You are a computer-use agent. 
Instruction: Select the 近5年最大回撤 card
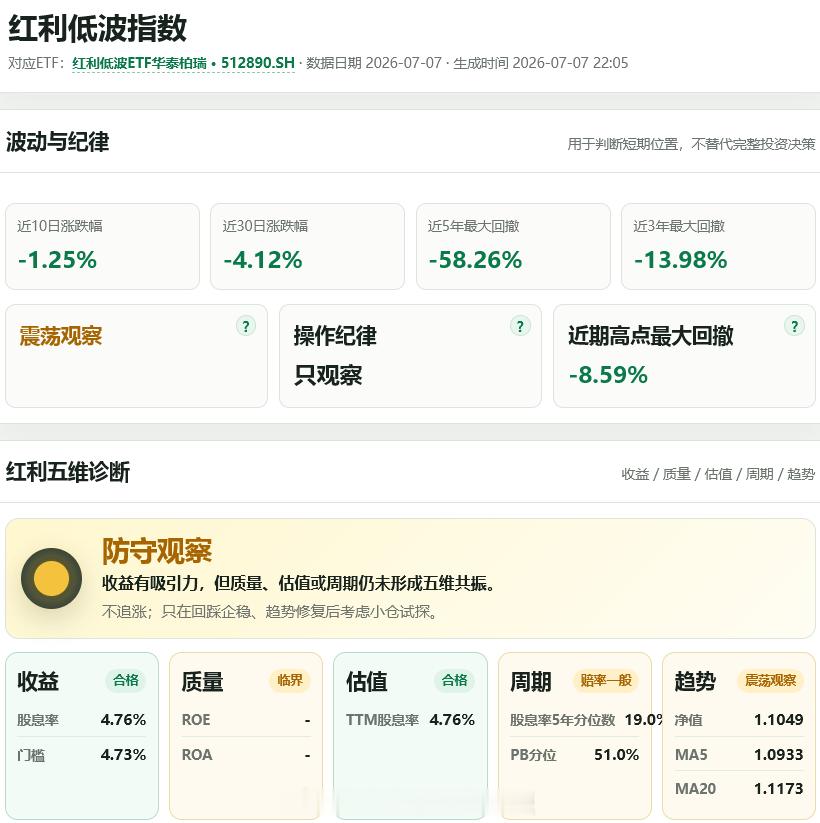click(x=513, y=246)
